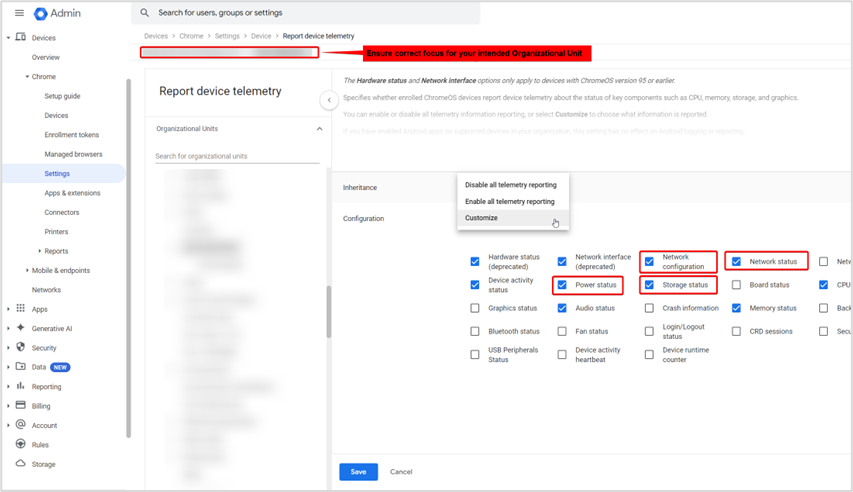Click the Storage cloud icon
853x492 pixels.
[20, 464]
